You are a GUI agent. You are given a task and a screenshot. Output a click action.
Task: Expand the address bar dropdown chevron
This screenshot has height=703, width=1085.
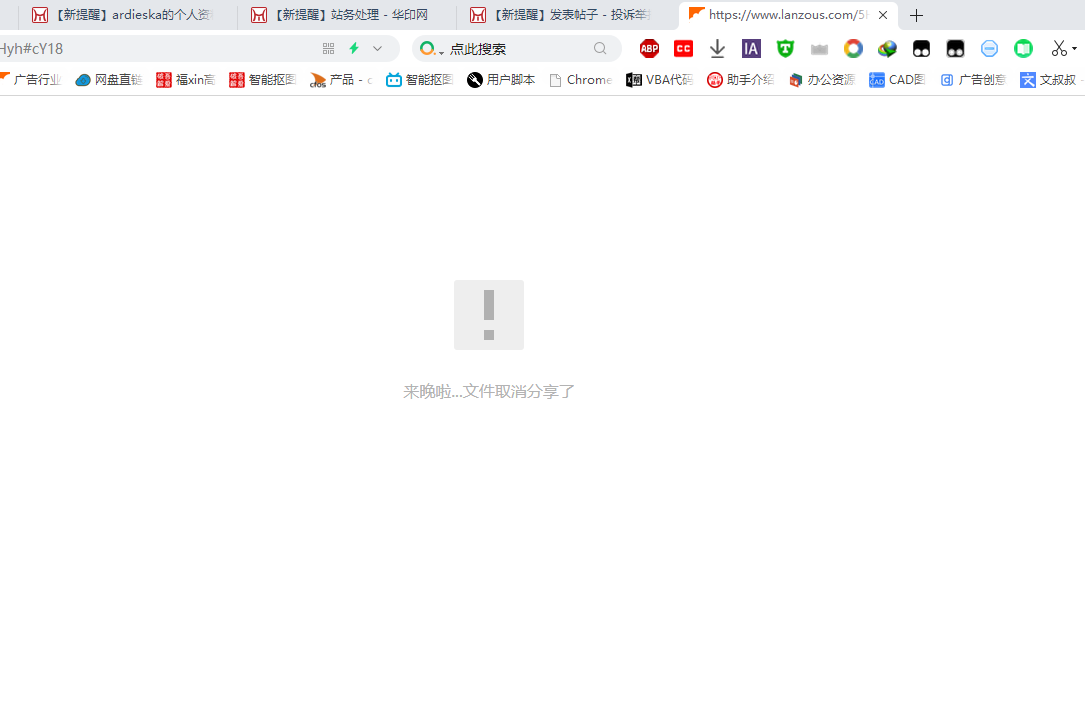tap(377, 48)
